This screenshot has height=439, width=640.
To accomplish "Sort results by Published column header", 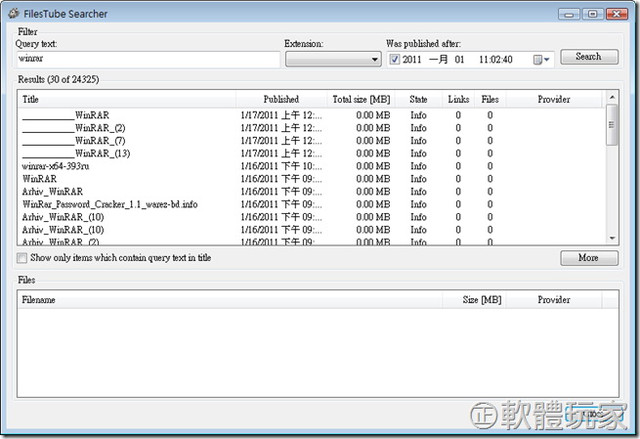I will [x=281, y=100].
